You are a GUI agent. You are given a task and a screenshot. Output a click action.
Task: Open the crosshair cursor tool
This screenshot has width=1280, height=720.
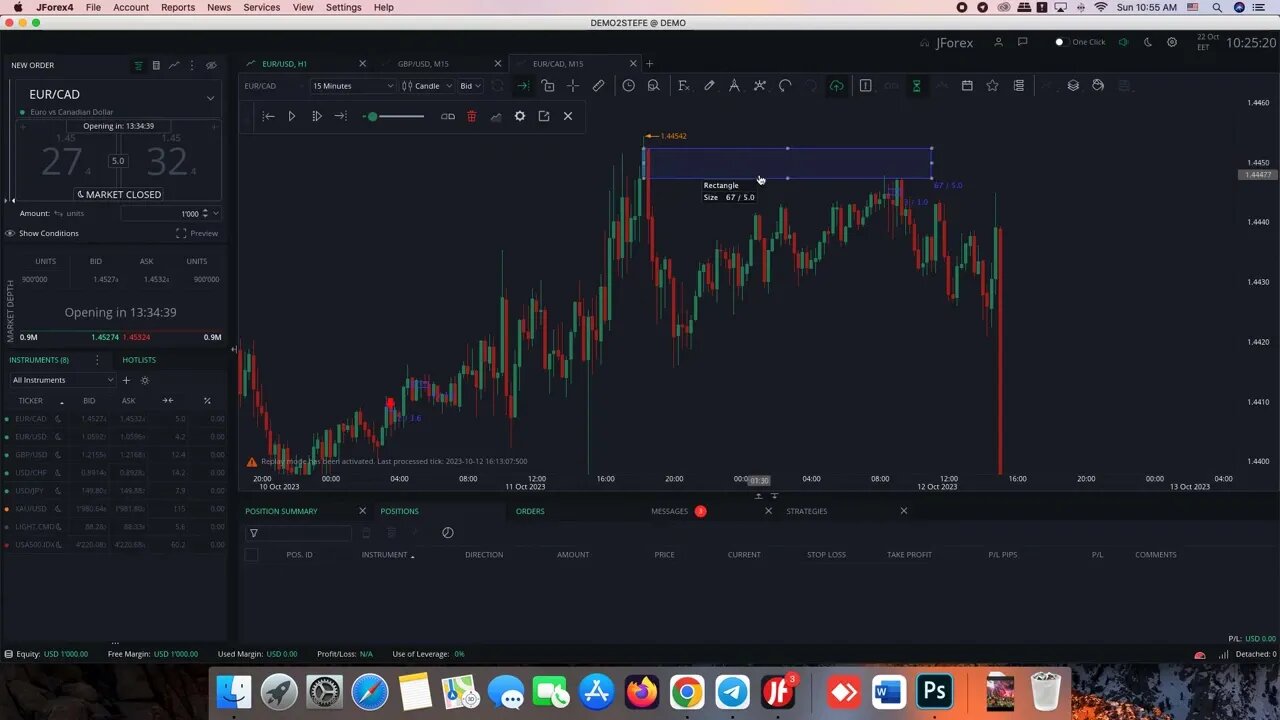point(573,86)
